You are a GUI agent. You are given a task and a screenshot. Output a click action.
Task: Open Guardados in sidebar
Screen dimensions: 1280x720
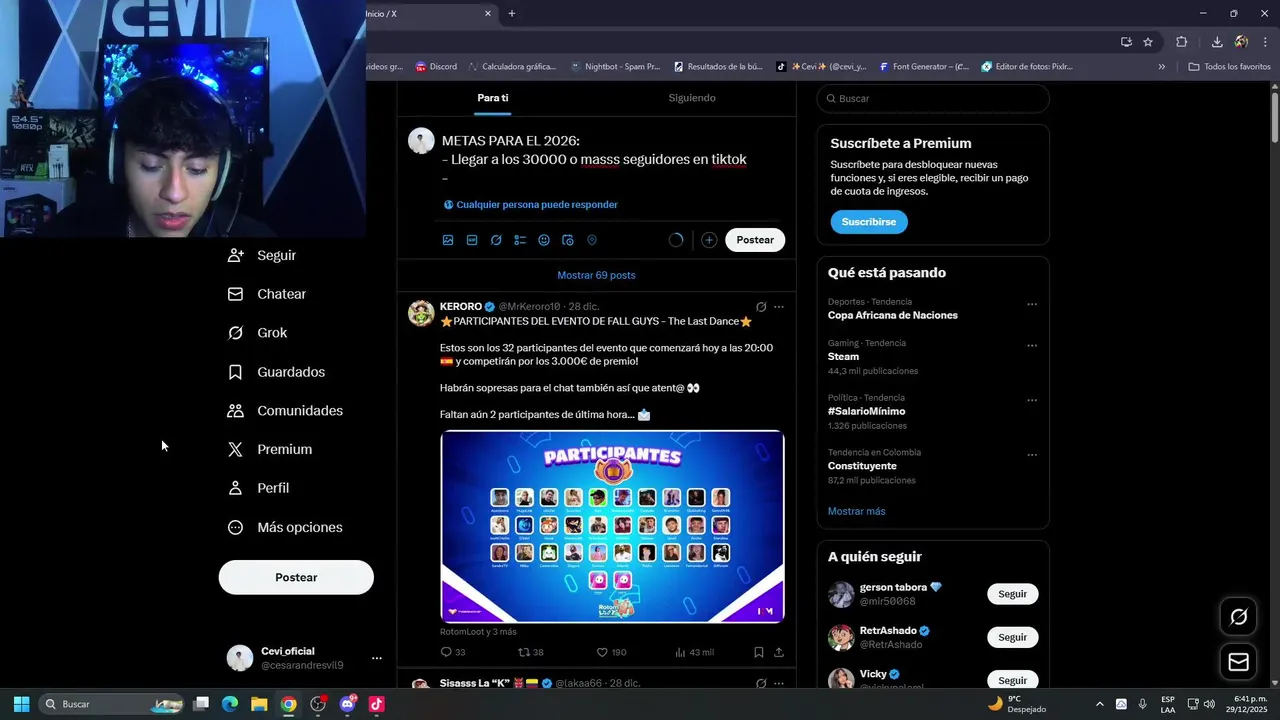tap(277, 372)
